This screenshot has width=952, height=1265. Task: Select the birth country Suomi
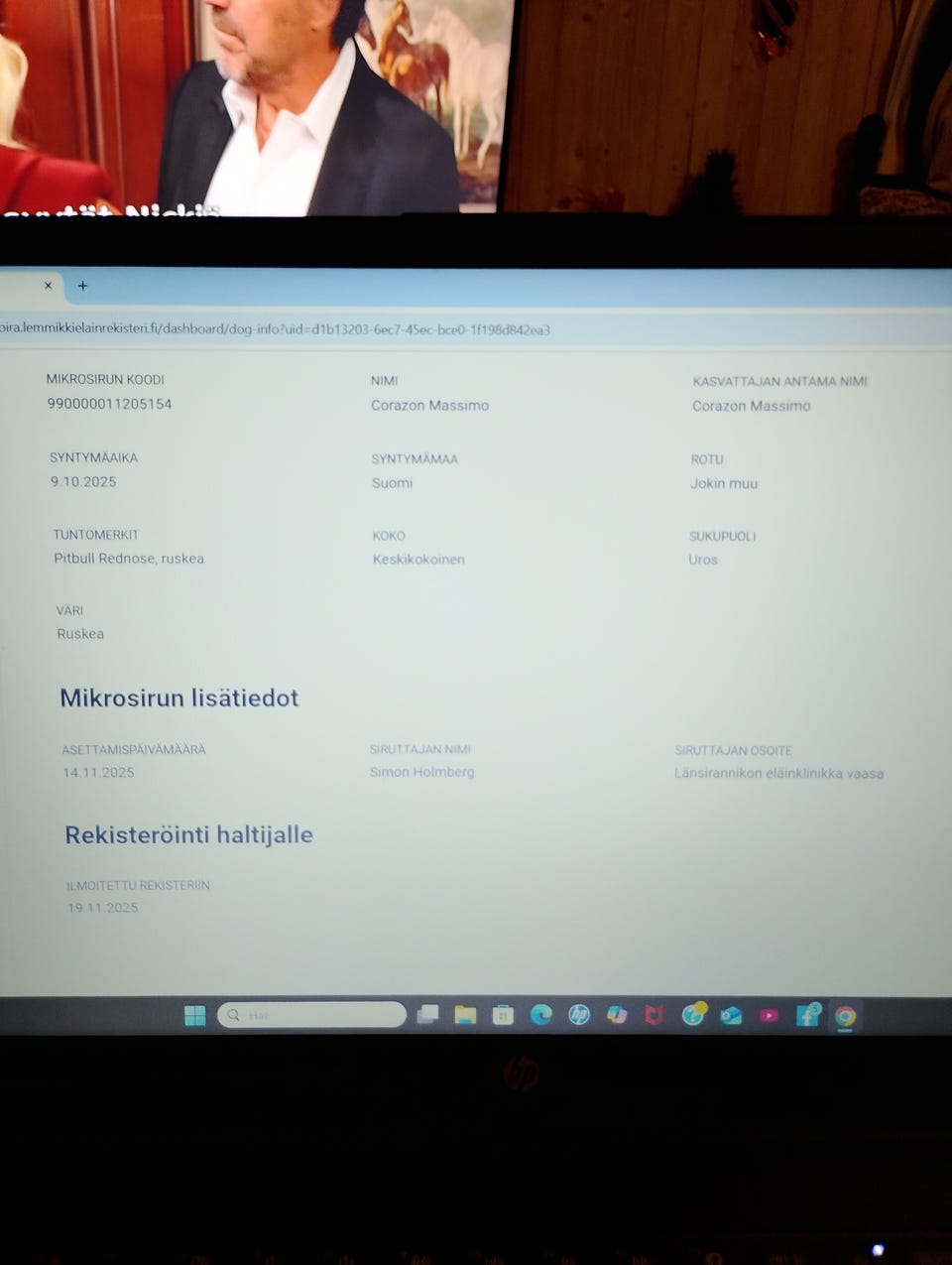coord(392,482)
